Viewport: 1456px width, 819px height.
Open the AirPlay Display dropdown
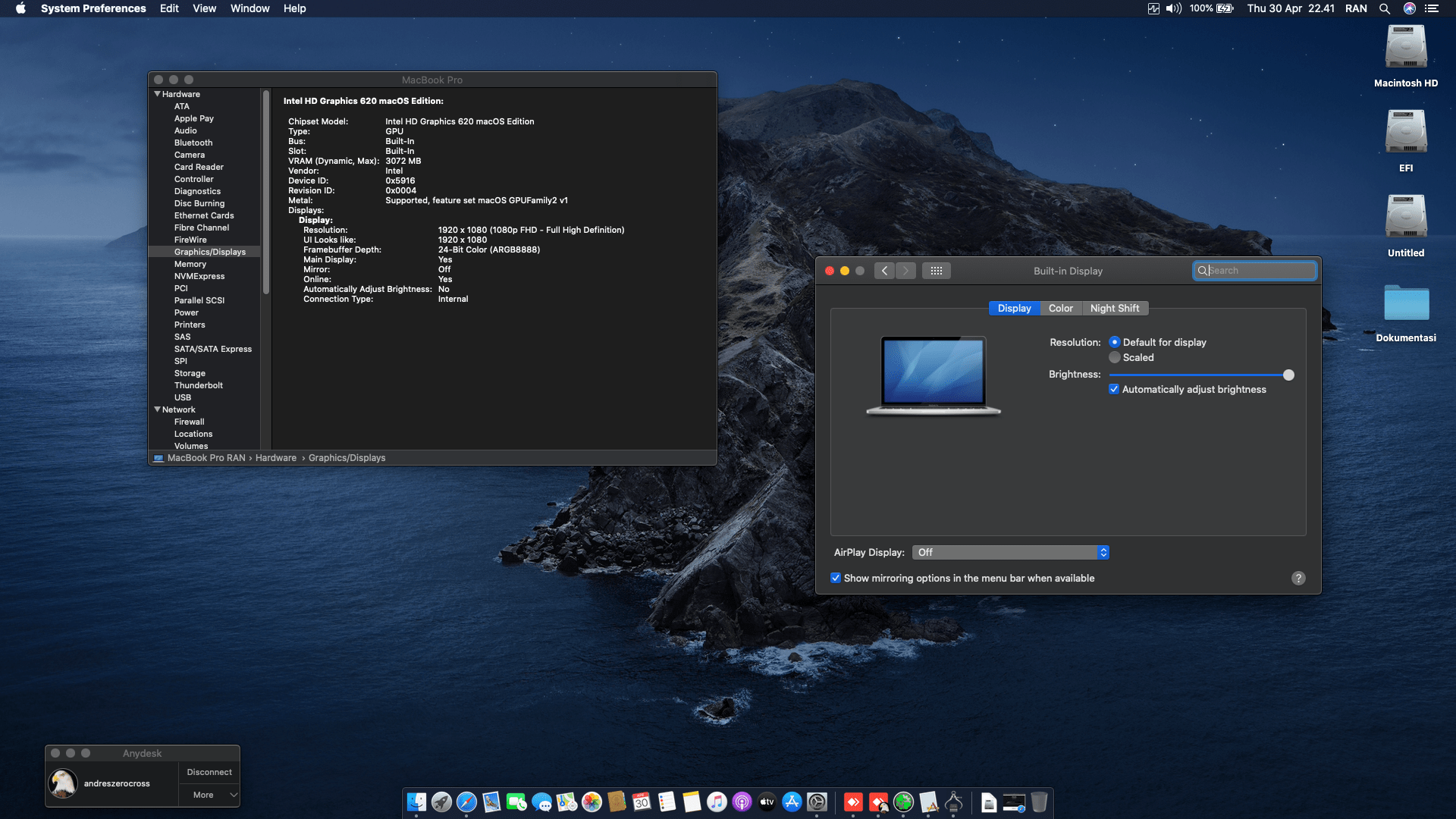click(1011, 552)
